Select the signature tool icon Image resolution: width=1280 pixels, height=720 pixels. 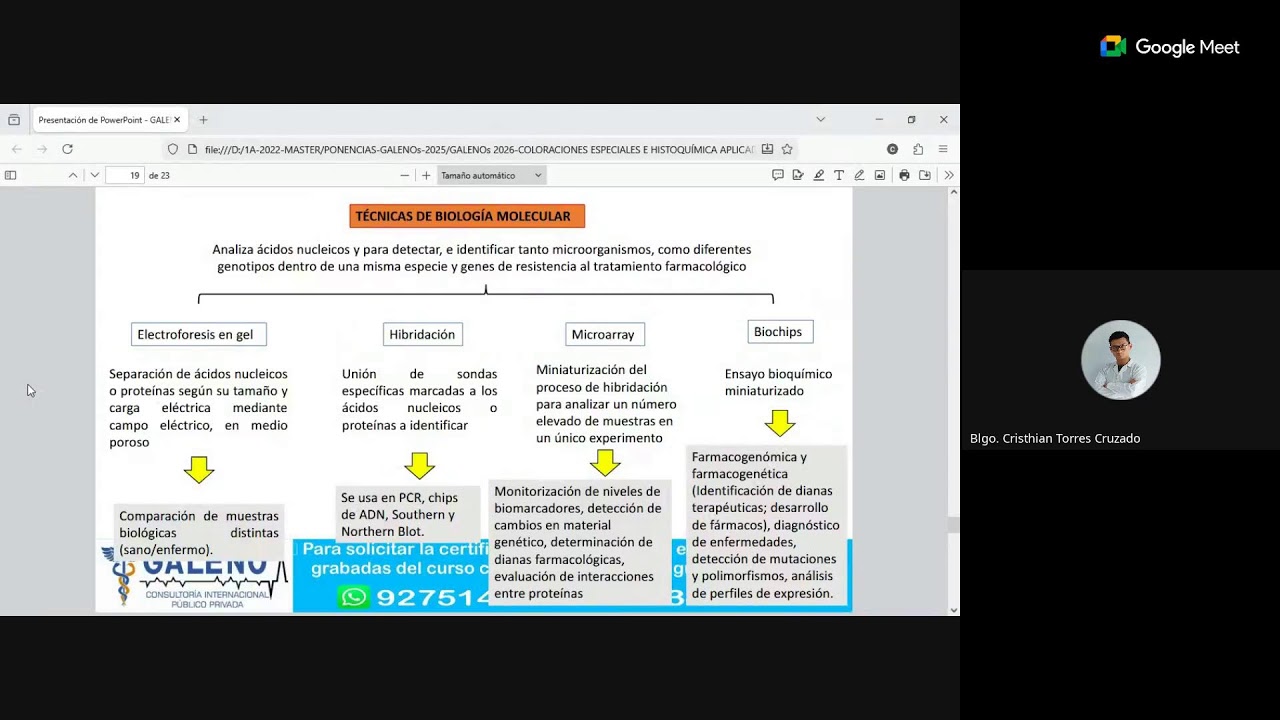pos(798,175)
